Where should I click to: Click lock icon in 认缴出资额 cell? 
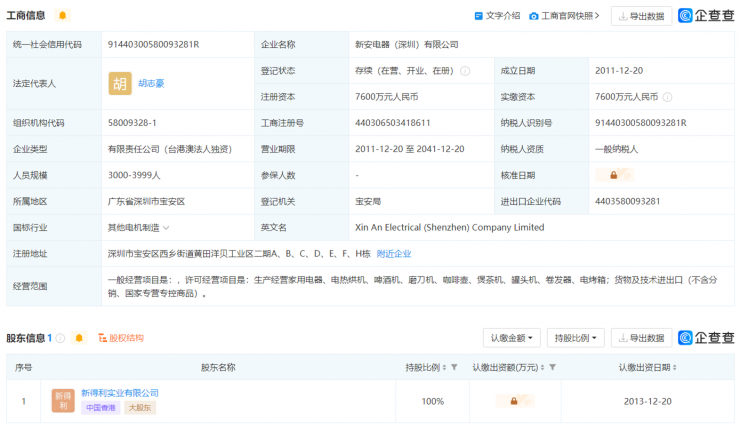tap(515, 401)
